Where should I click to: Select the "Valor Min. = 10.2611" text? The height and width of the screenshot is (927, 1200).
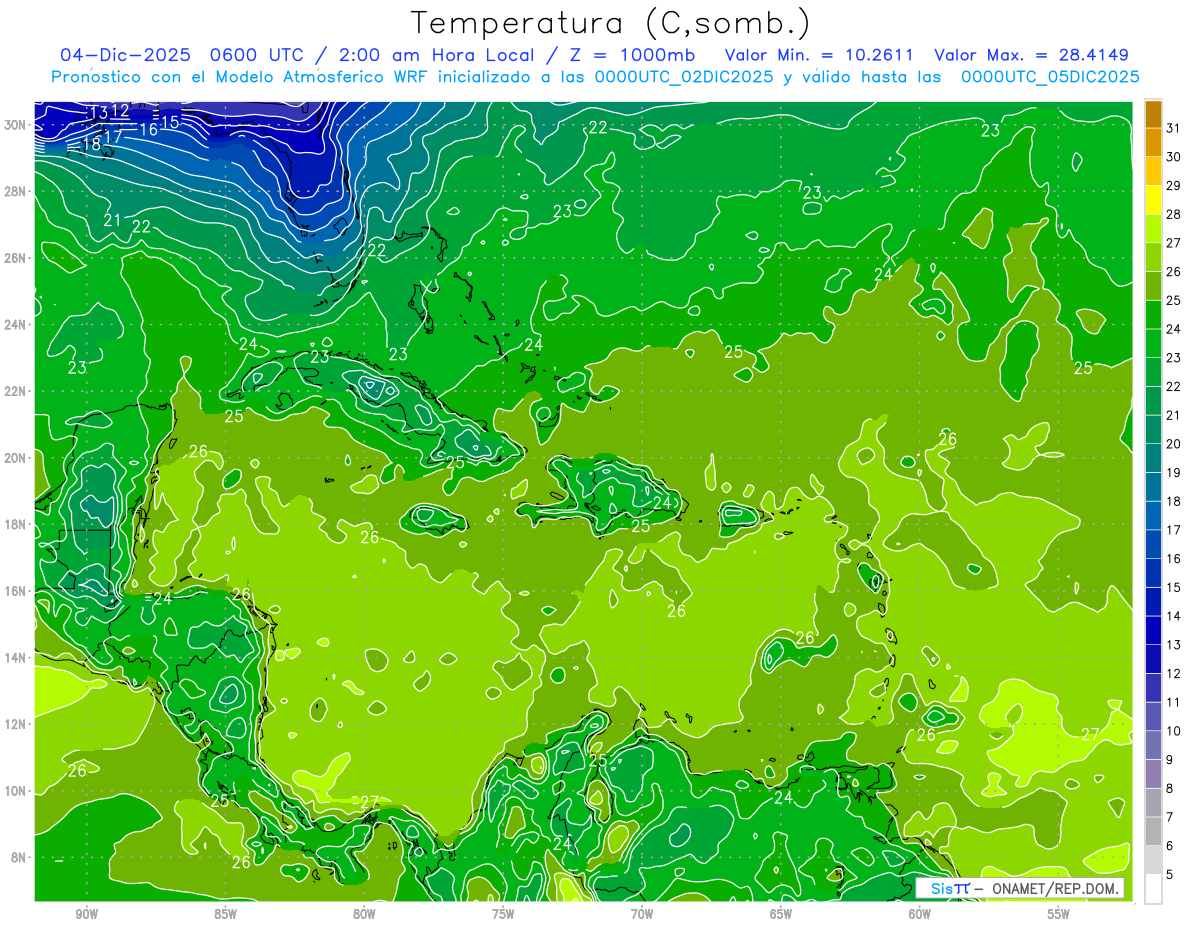[x=820, y=55]
